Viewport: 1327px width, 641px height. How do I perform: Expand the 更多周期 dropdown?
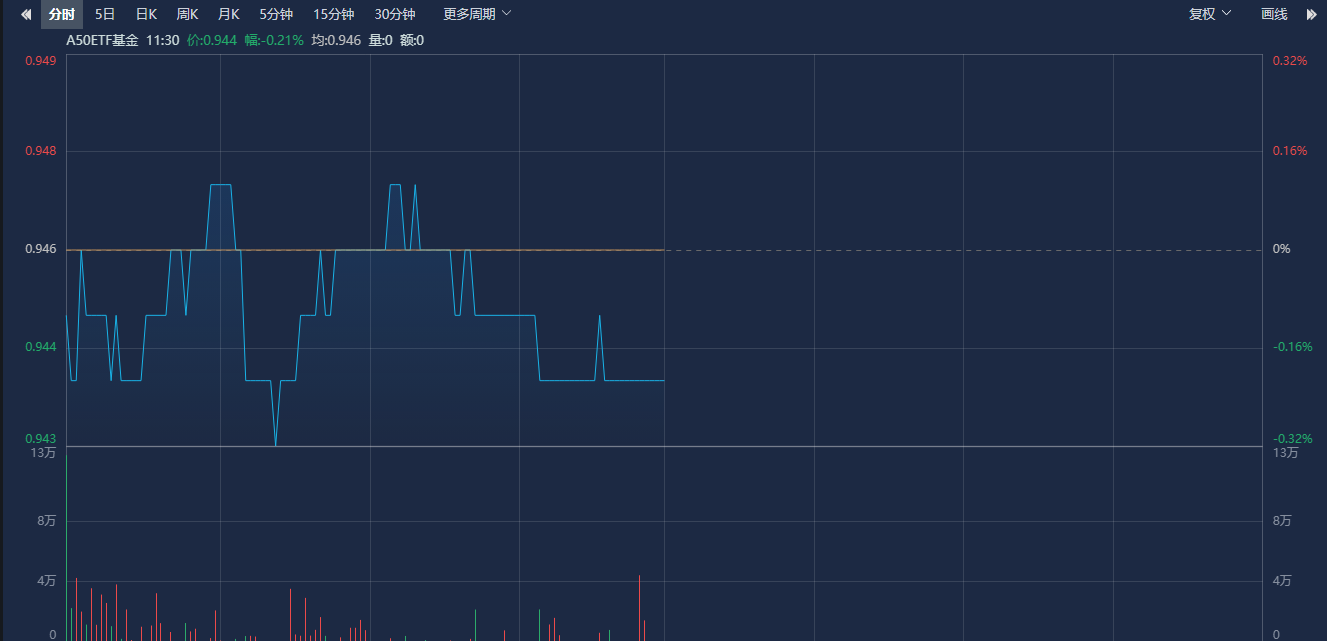pos(477,14)
